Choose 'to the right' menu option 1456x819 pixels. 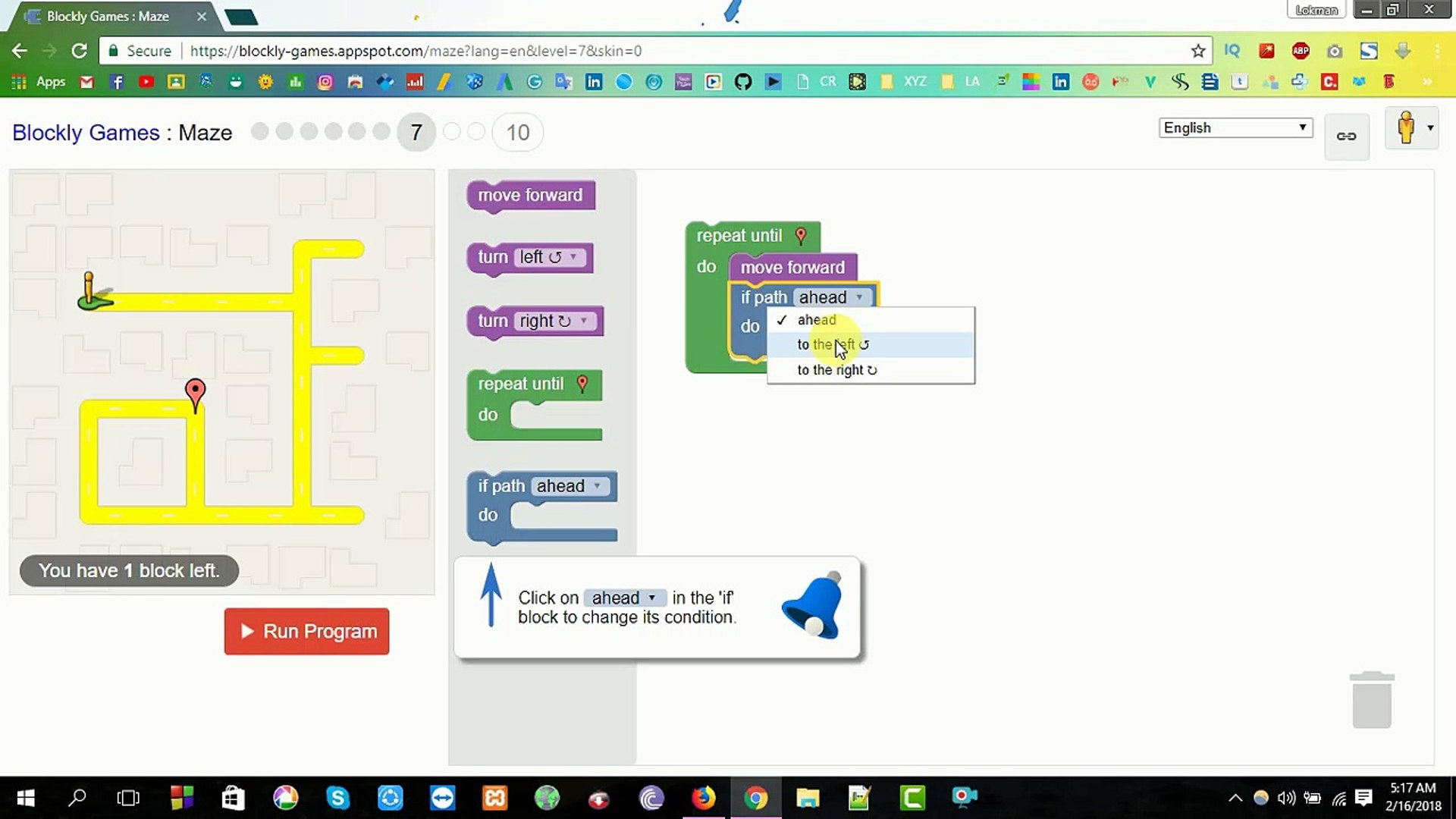click(836, 370)
